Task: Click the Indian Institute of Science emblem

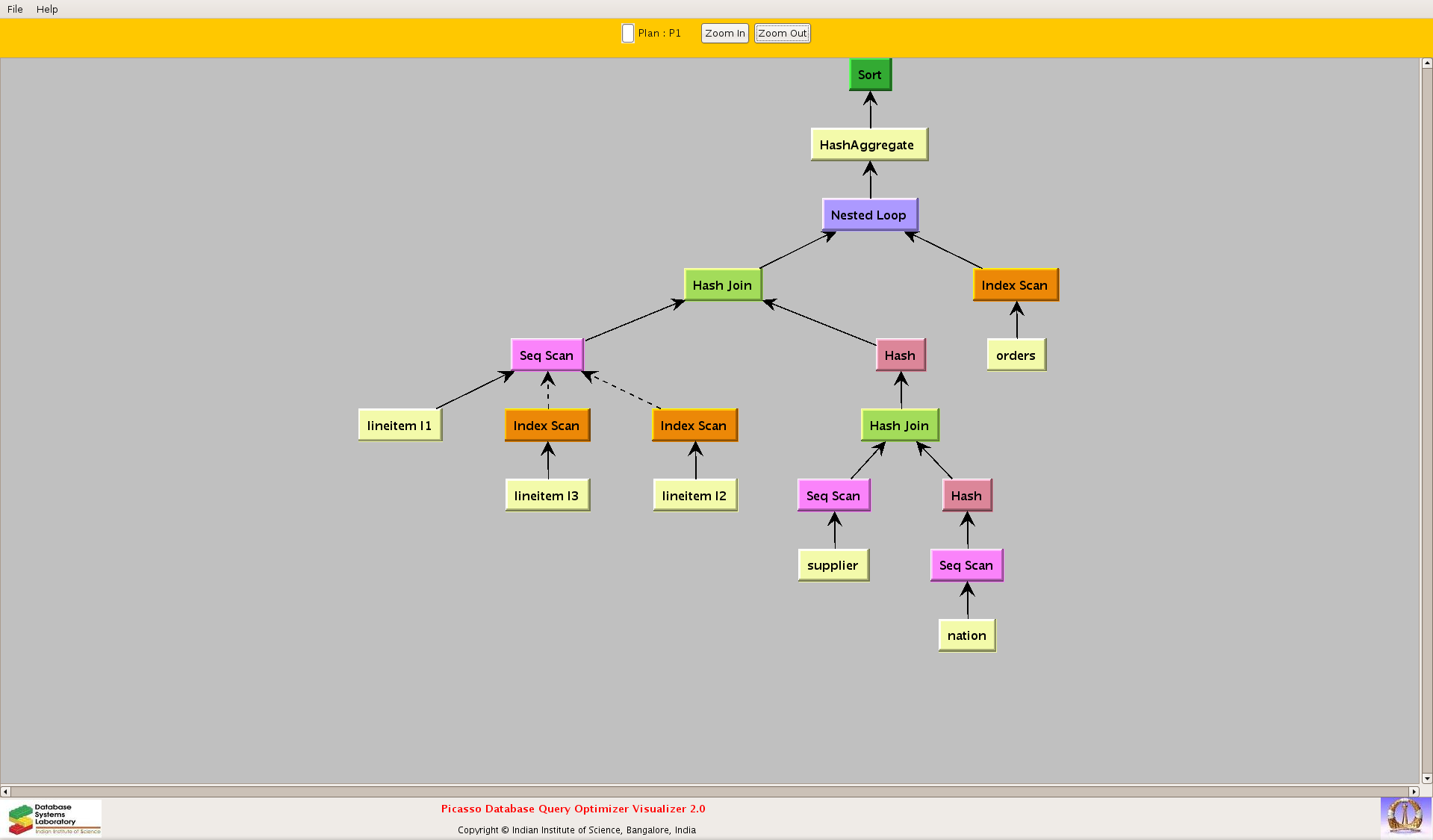Action: tap(1405, 815)
